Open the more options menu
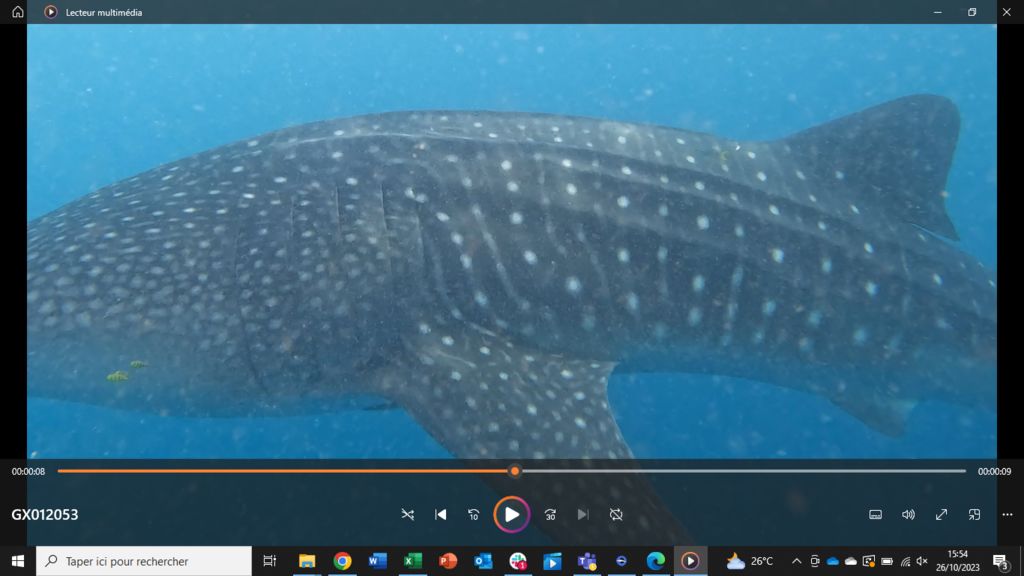 (x=1007, y=514)
